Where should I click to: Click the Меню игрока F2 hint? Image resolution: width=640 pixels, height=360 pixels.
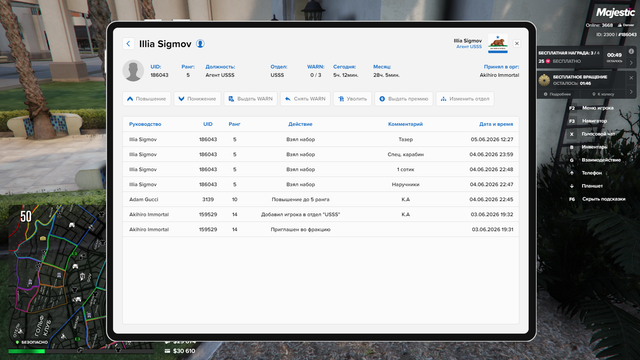[x=591, y=108]
